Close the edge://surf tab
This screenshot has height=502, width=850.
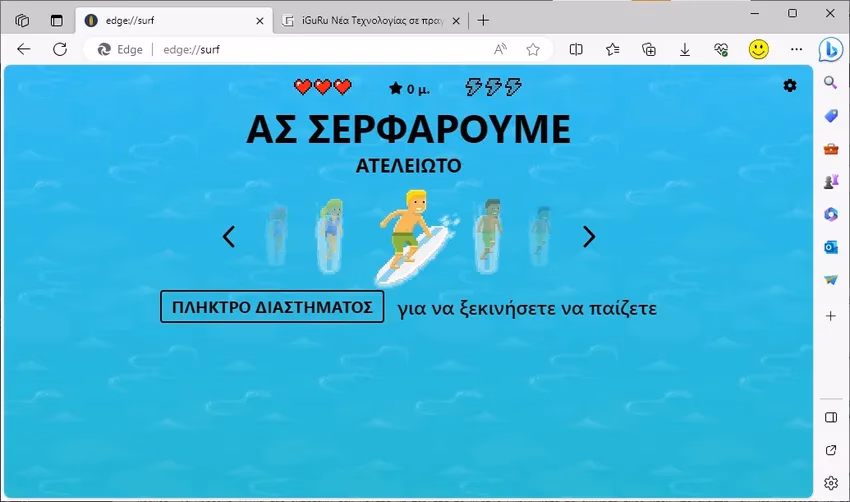260,21
